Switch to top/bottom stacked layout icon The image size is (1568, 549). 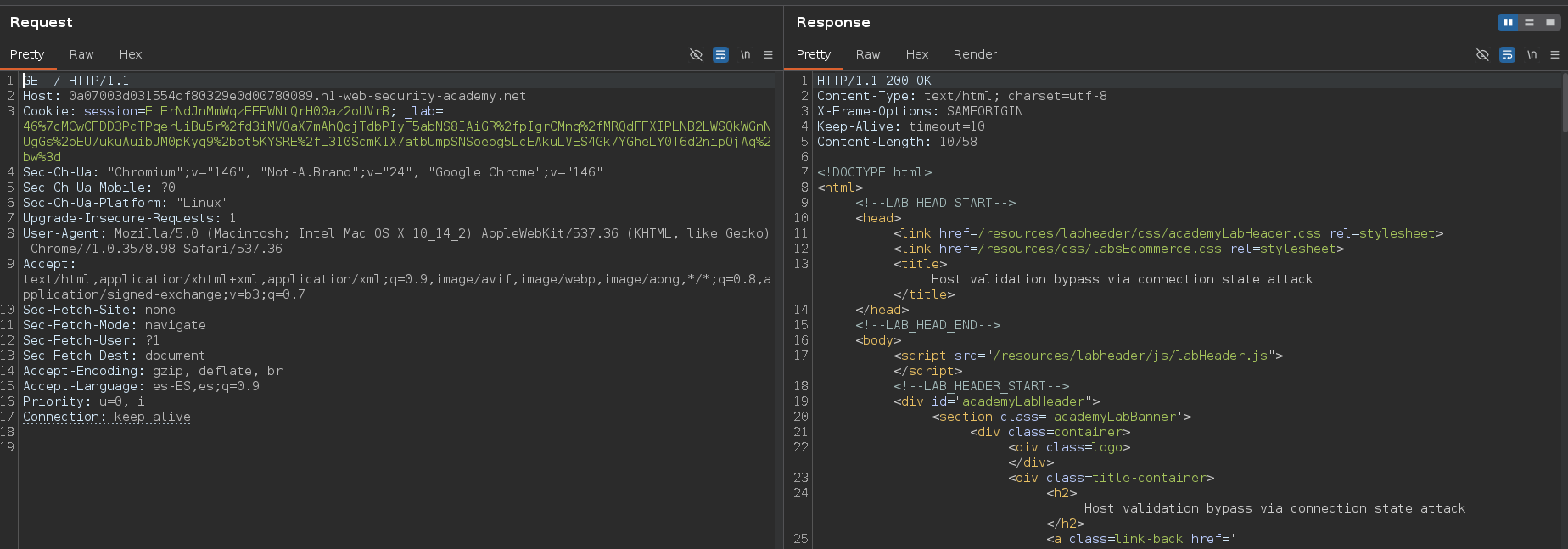(x=1529, y=23)
